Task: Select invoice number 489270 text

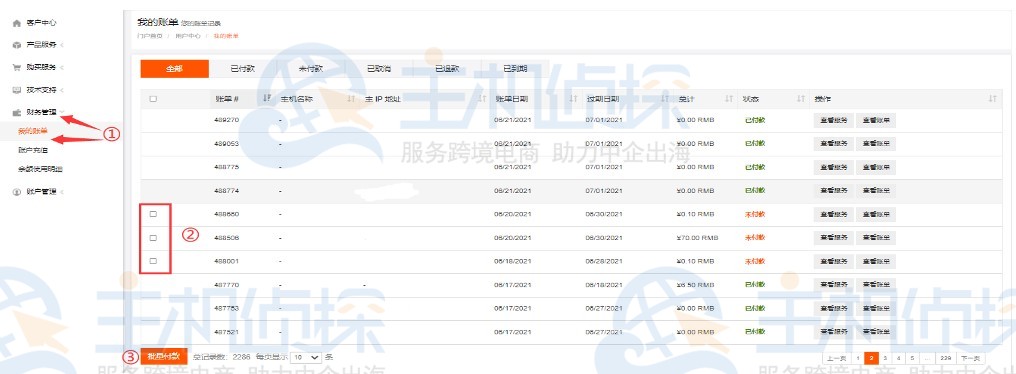Action: [227, 120]
